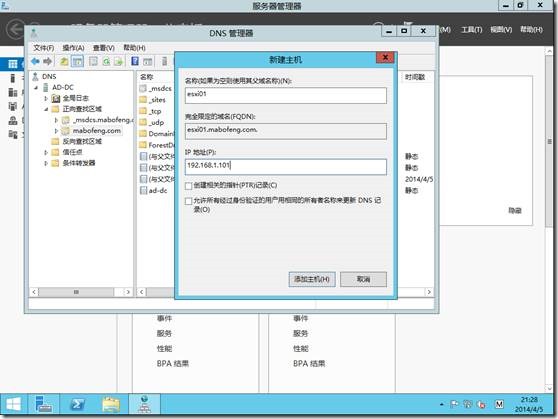Expand the 信任点 node
Viewport: 558px width, 419px height.
[x=46, y=152]
